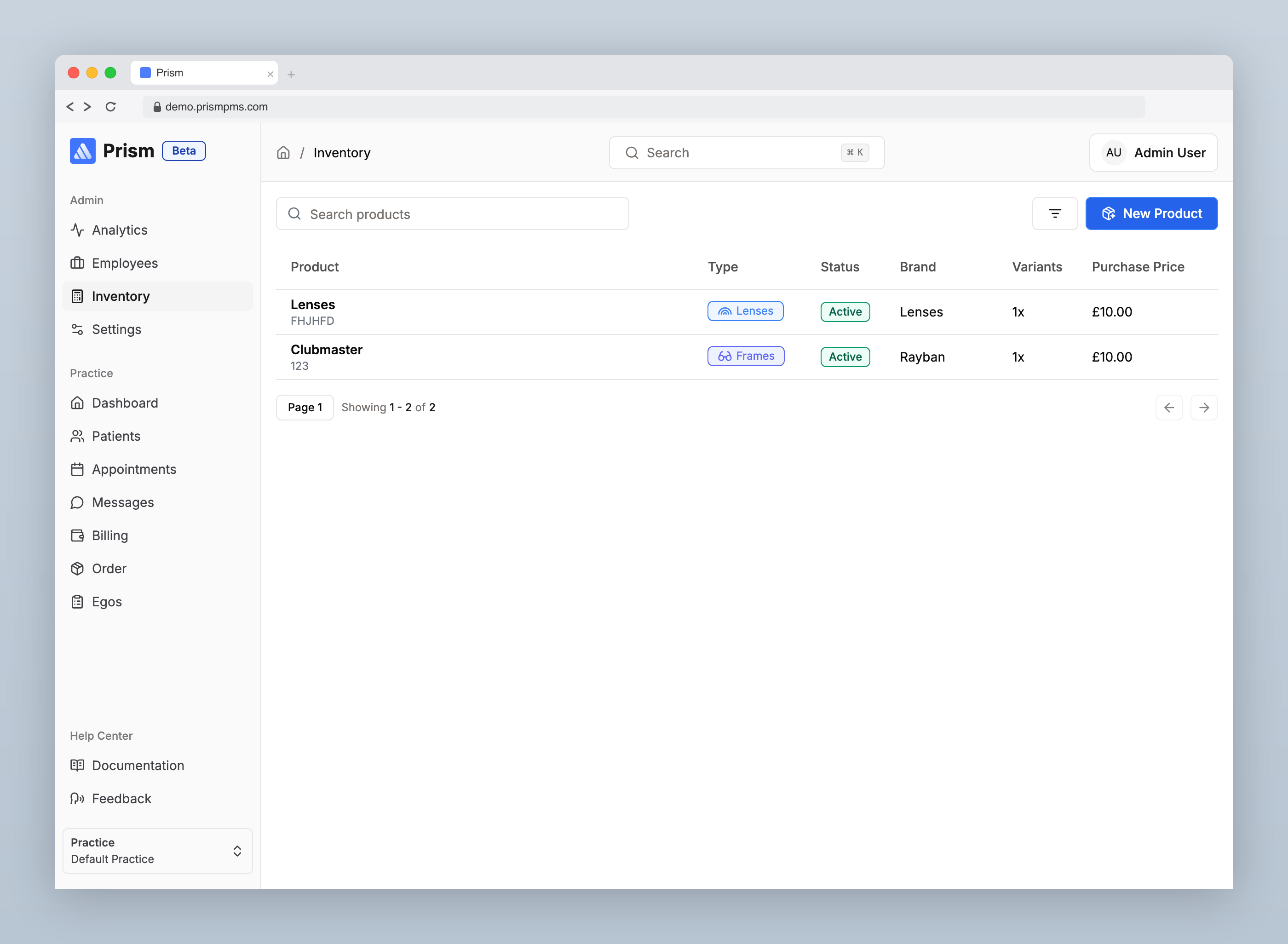Select the Inventory tab in sidebar
Viewport: 1288px width, 944px height.
point(121,296)
